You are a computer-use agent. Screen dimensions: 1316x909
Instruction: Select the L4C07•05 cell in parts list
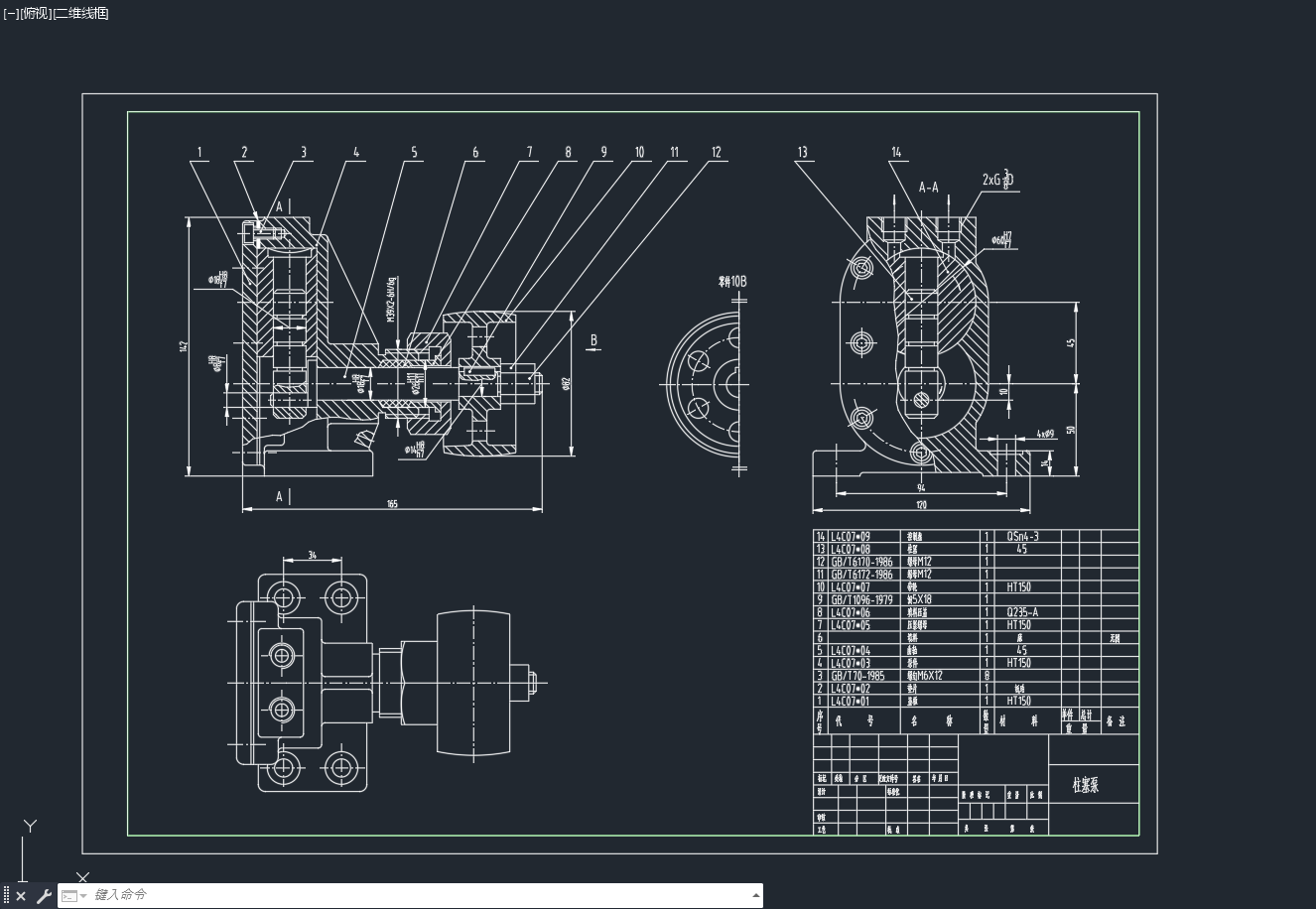pos(850,625)
